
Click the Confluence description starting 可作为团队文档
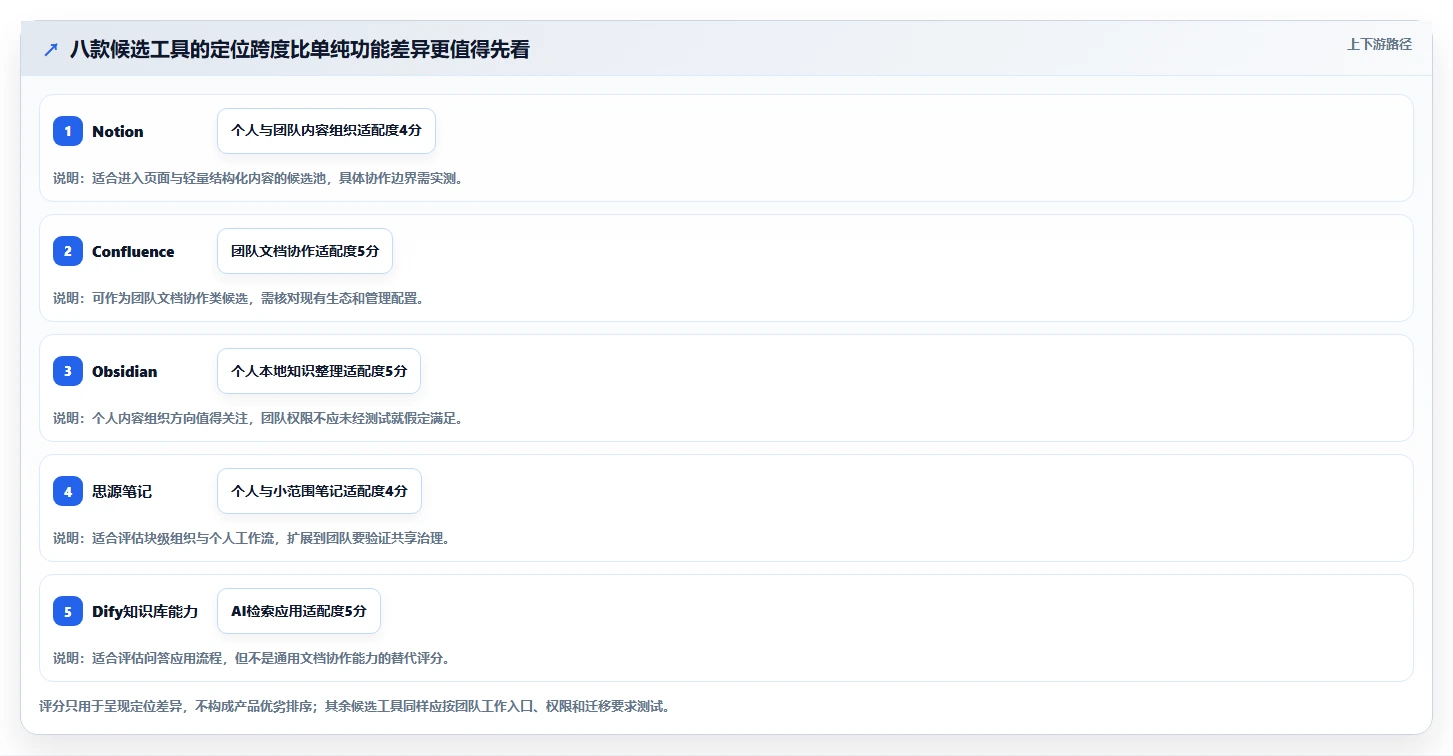239,298
